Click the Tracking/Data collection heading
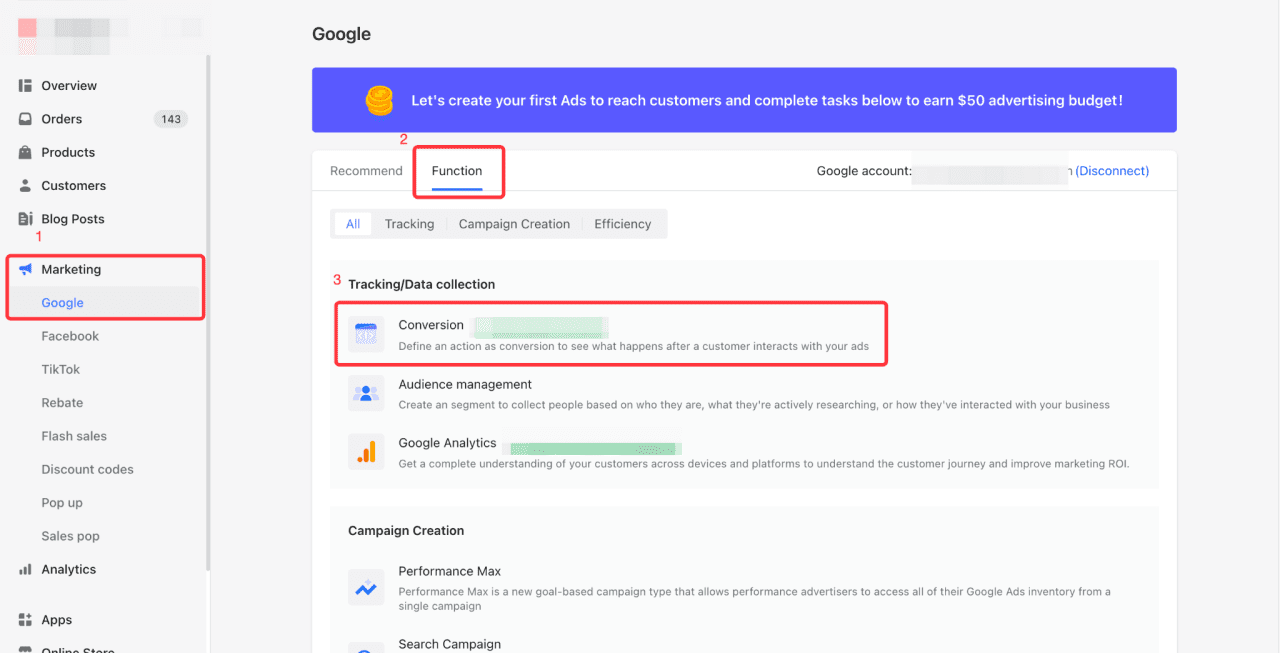This screenshot has height=653, width=1280. 421,285
